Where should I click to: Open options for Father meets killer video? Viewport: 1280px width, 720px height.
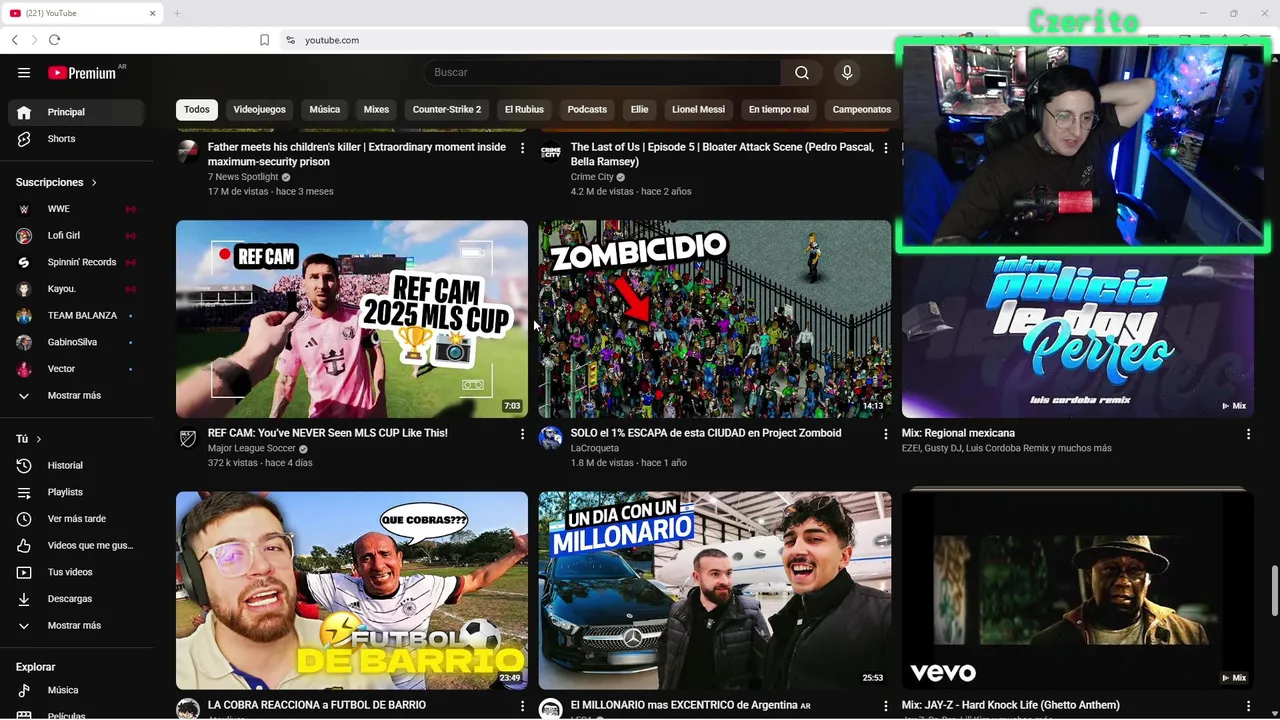pyautogui.click(x=522, y=148)
